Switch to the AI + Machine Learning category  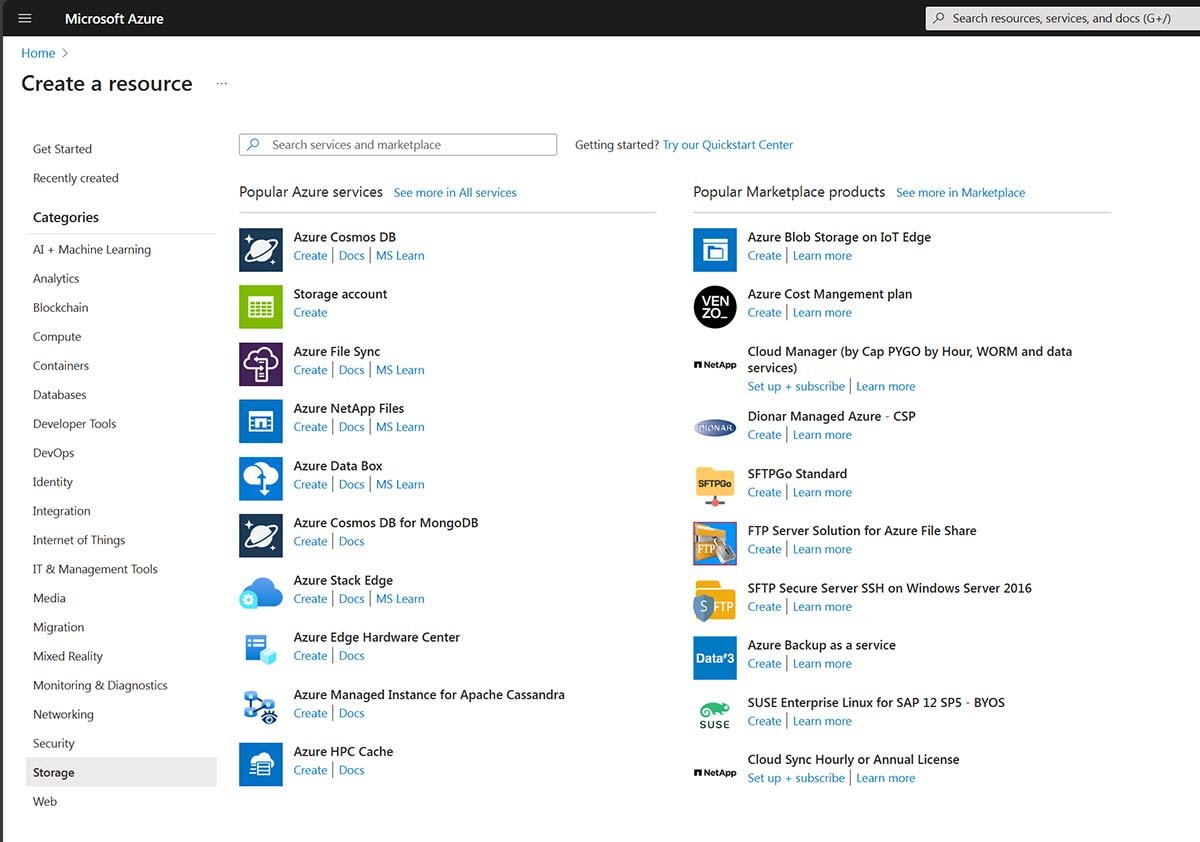coord(92,249)
